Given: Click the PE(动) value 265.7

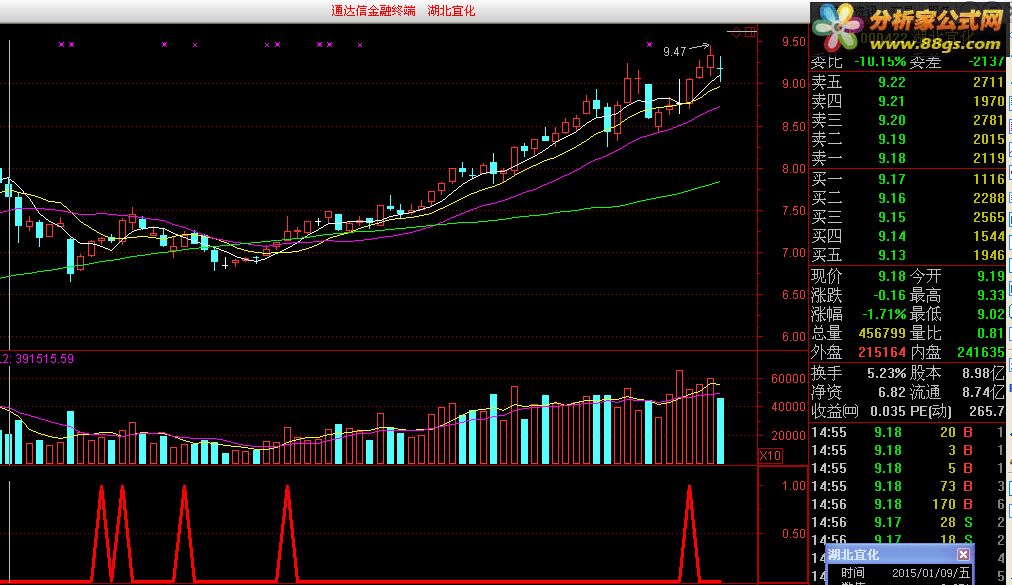Looking at the screenshot, I should coord(987,411).
